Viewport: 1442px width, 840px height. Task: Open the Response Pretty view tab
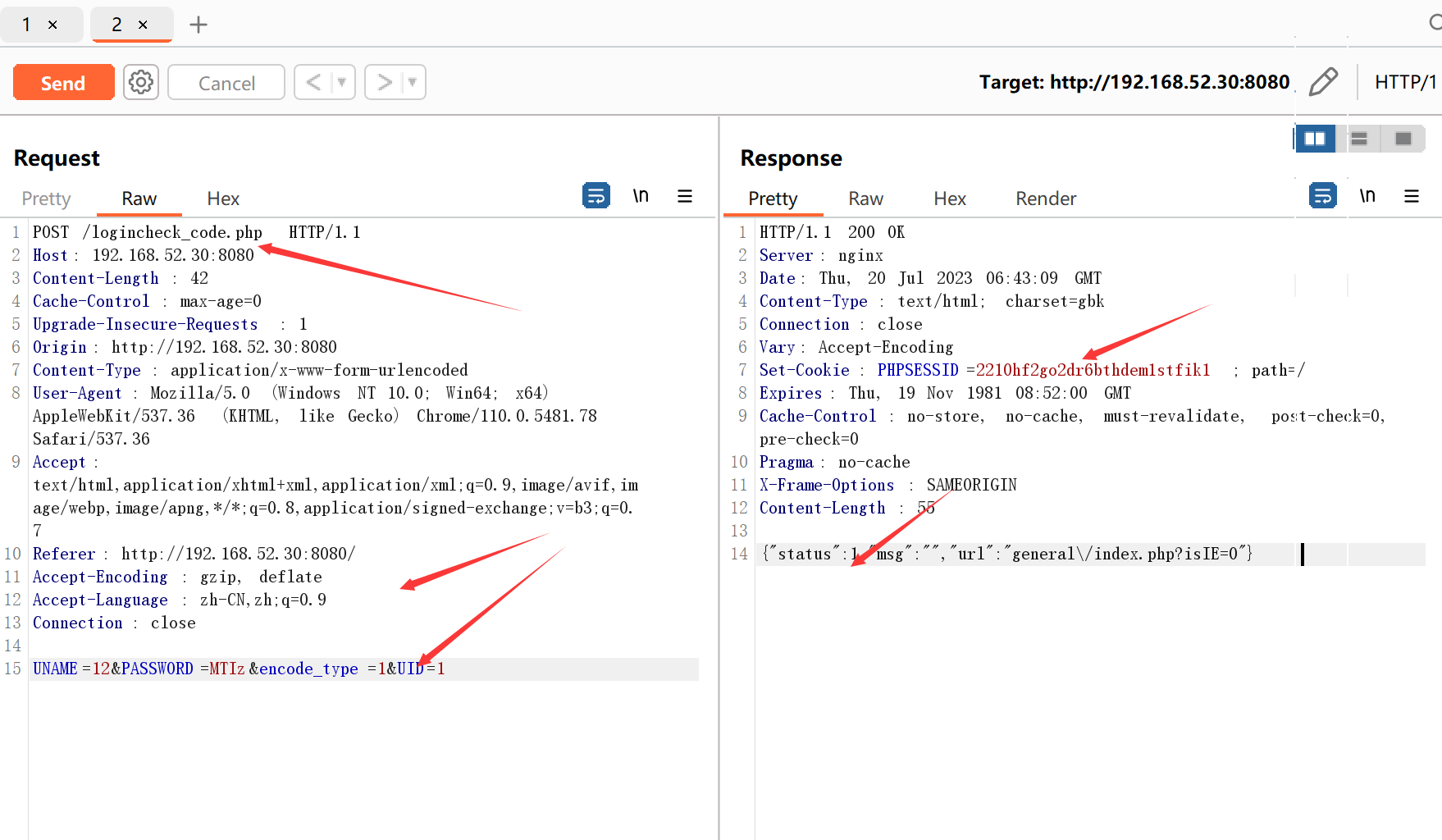[773, 199]
